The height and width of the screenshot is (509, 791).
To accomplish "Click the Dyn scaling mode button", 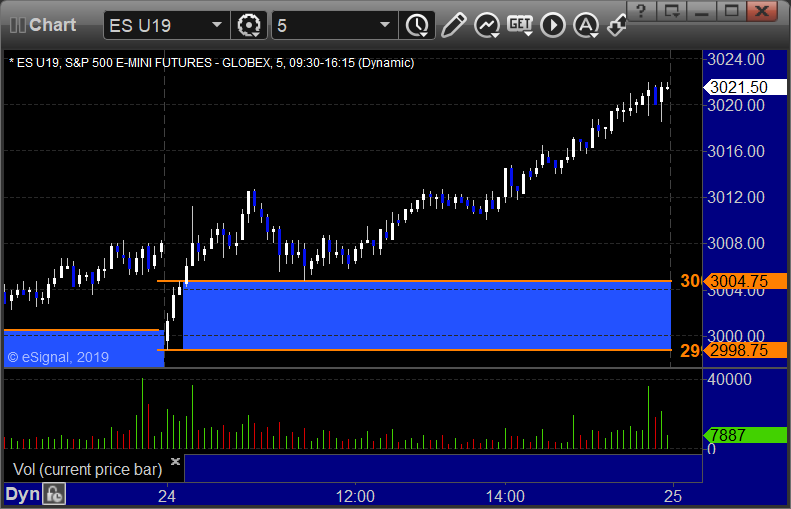I will pos(22,494).
